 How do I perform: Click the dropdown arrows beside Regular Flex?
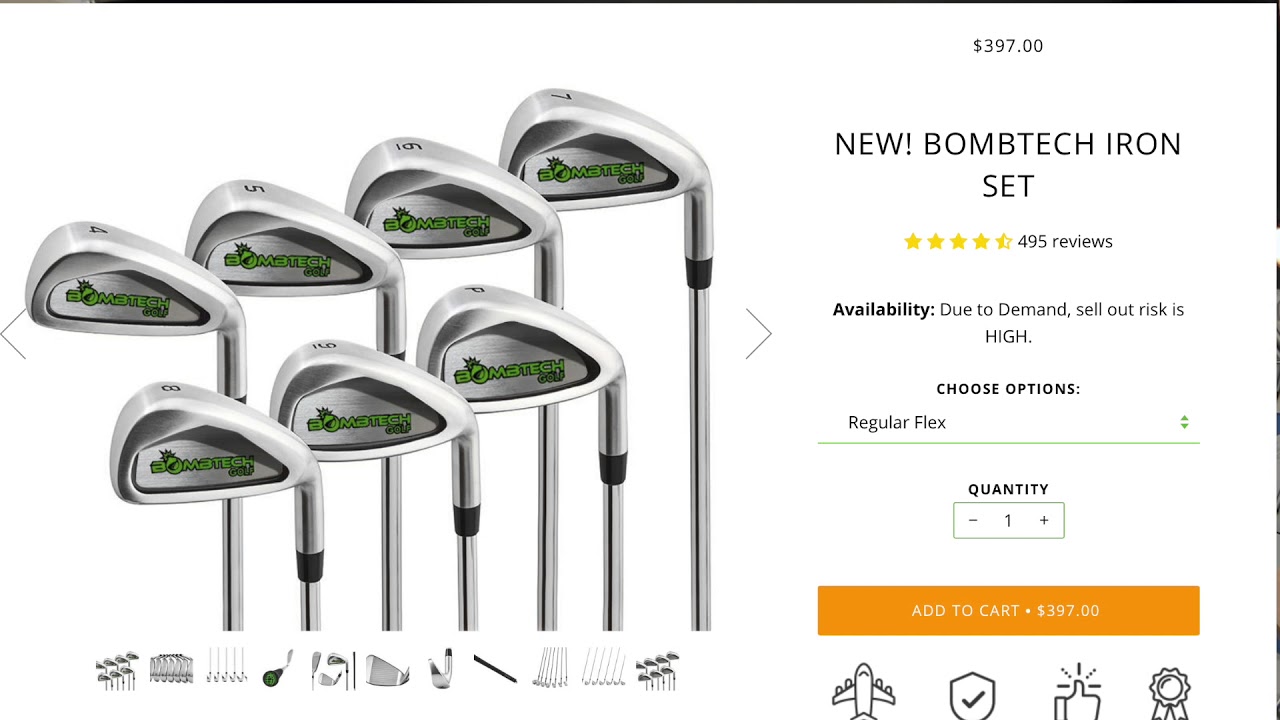click(x=1184, y=422)
